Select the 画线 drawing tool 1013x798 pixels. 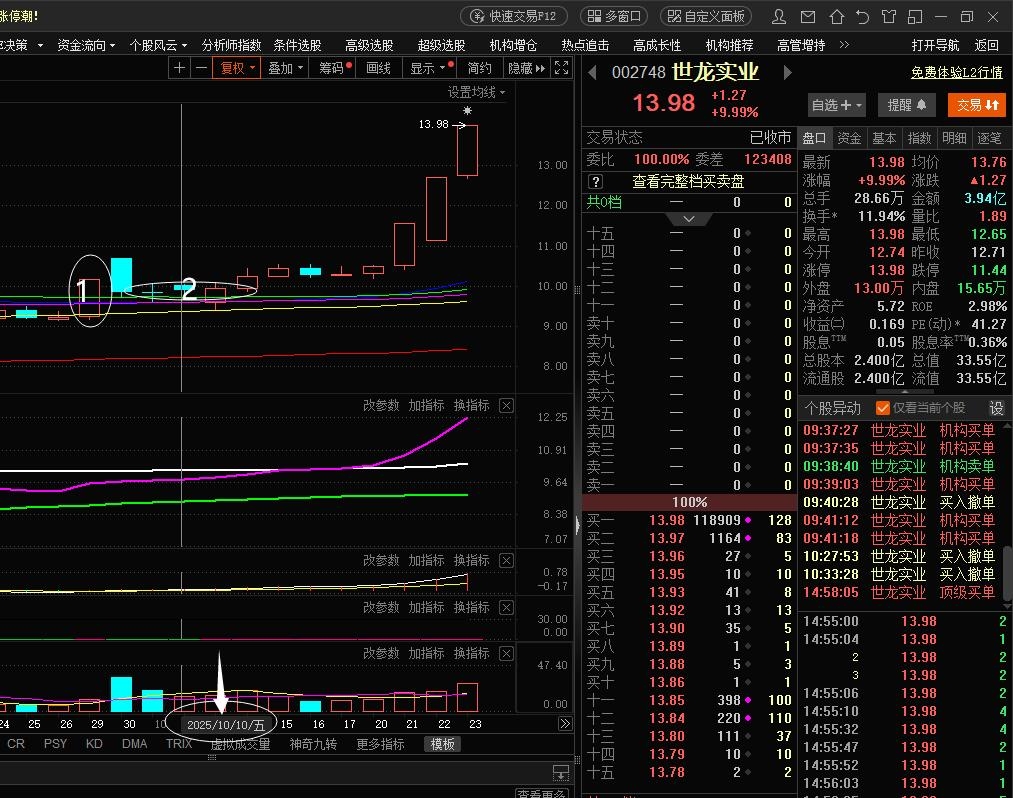tap(378, 68)
